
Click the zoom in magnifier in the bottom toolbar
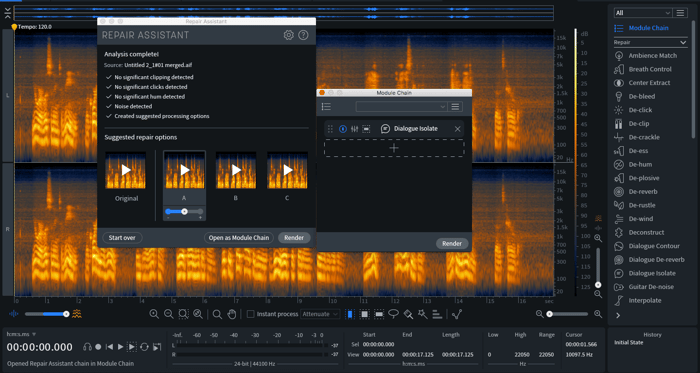coord(154,314)
